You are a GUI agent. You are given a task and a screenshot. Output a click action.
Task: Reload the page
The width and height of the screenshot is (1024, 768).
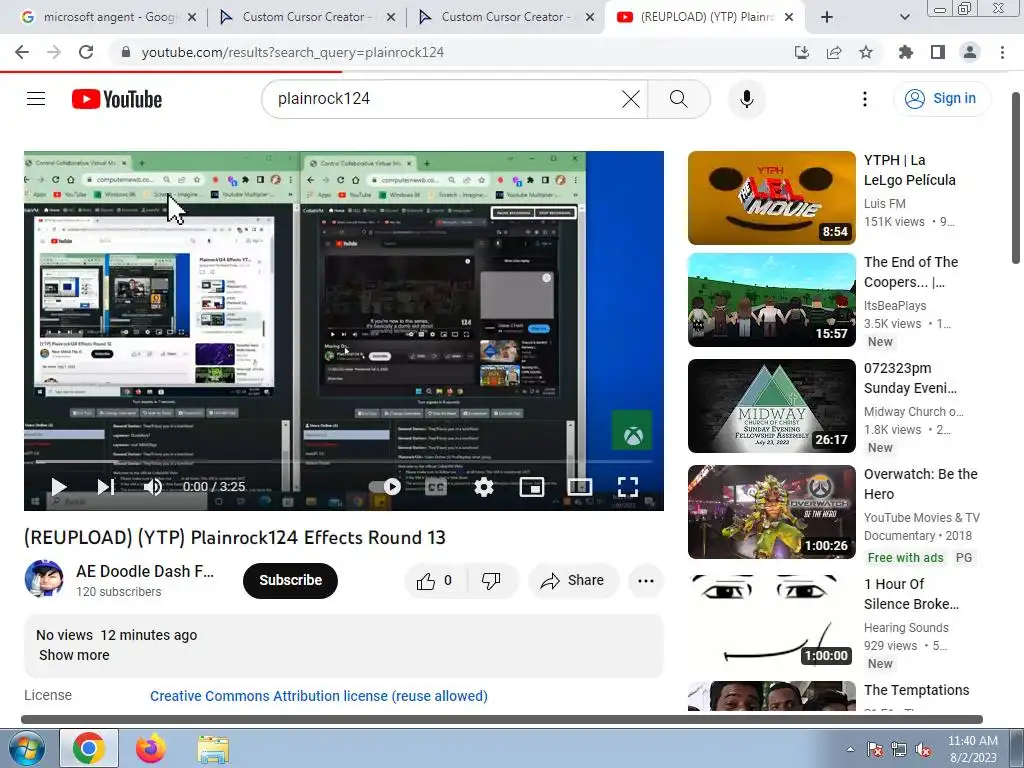click(x=86, y=52)
